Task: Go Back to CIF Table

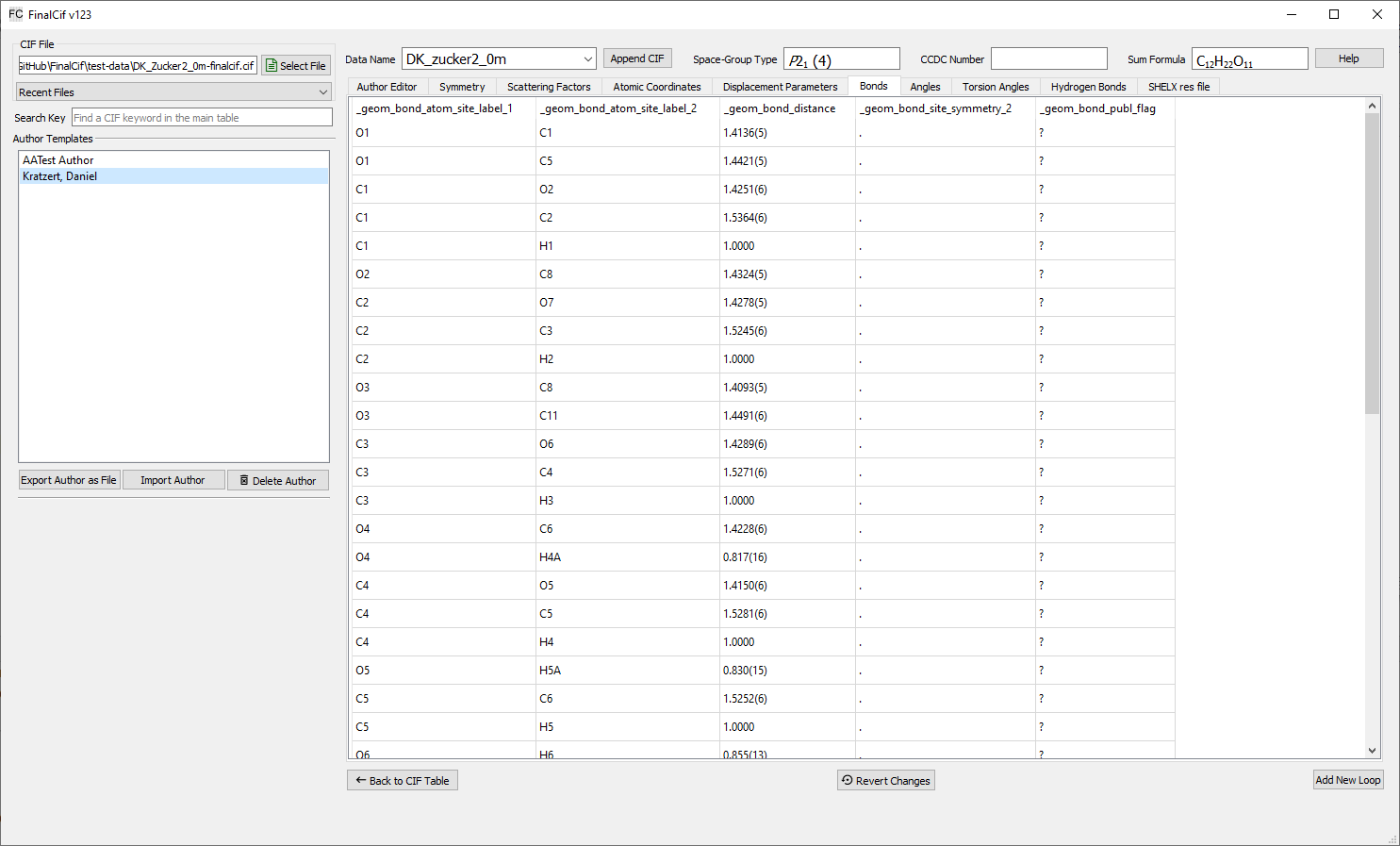Action: (403, 781)
